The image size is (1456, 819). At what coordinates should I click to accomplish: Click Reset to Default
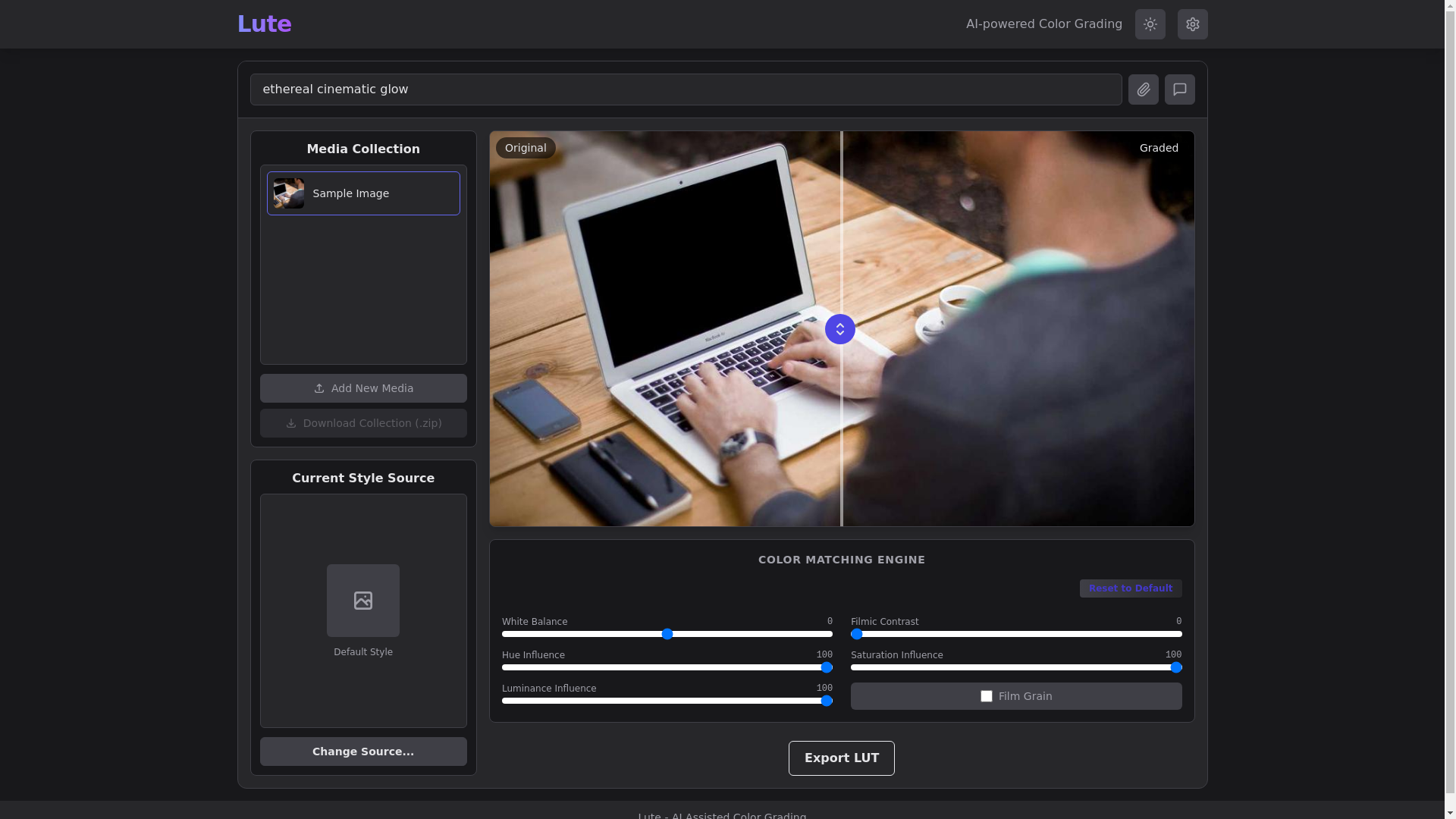click(1130, 588)
